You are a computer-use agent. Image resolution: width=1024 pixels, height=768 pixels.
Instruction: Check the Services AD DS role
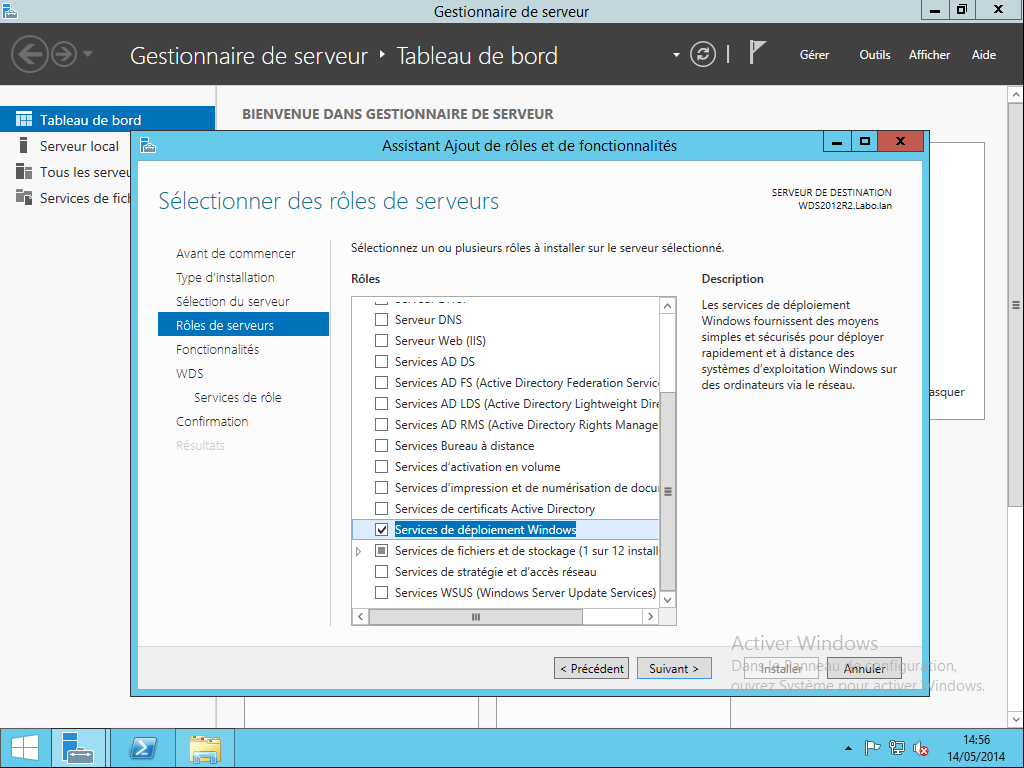381,362
